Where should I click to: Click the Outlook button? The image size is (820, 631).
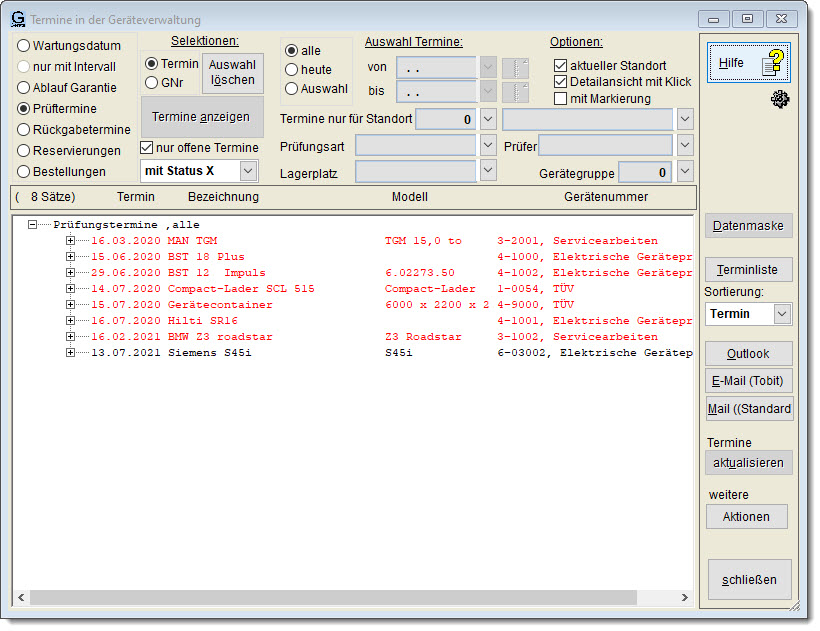point(748,354)
